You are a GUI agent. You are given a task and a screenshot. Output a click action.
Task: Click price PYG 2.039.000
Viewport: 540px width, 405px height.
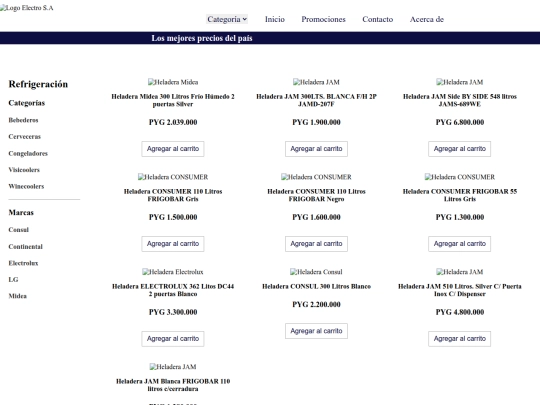[173, 122]
